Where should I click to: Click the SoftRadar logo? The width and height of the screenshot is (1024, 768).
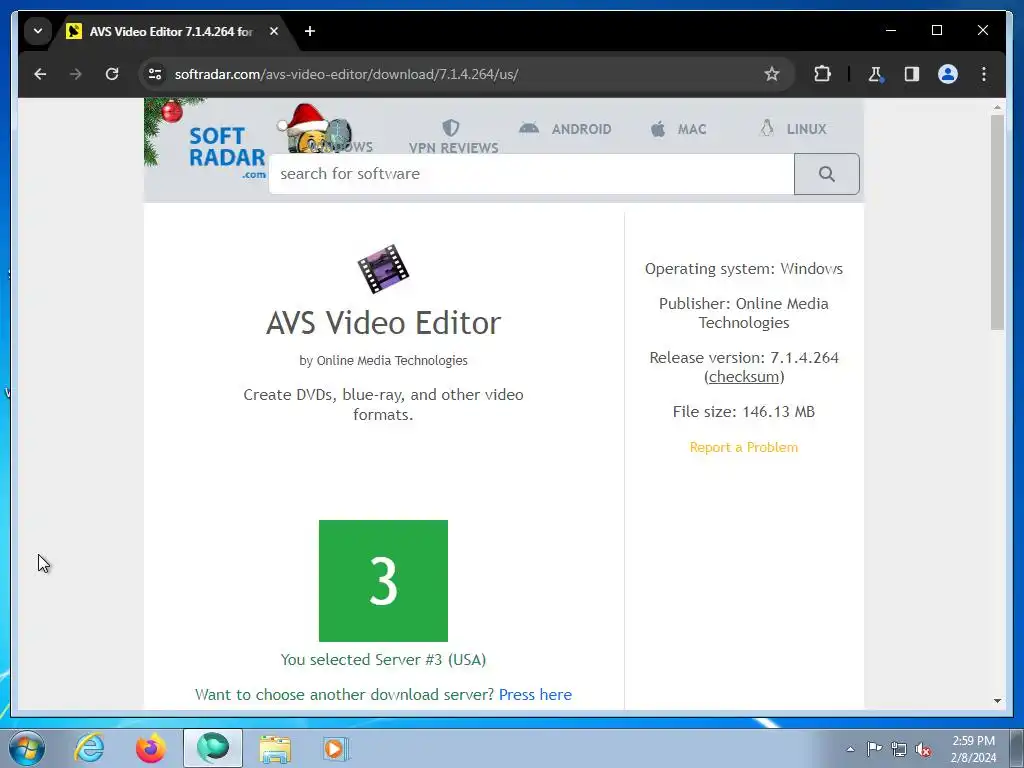(227, 152)
